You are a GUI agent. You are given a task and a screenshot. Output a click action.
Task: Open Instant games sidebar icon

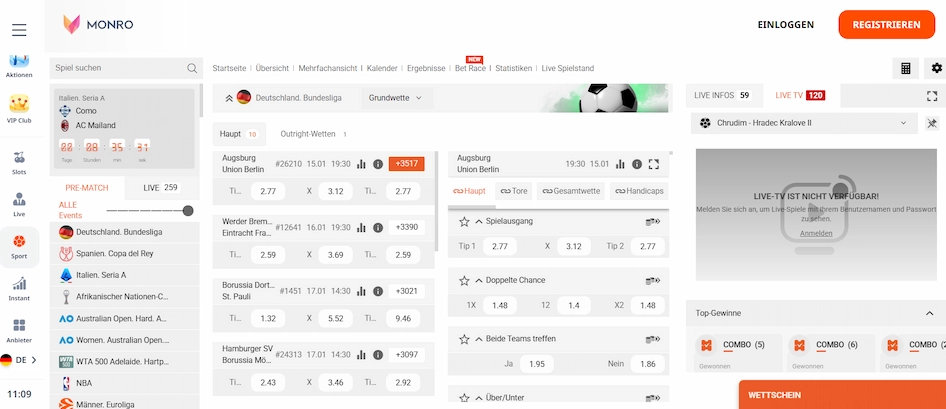click(19, 289)
